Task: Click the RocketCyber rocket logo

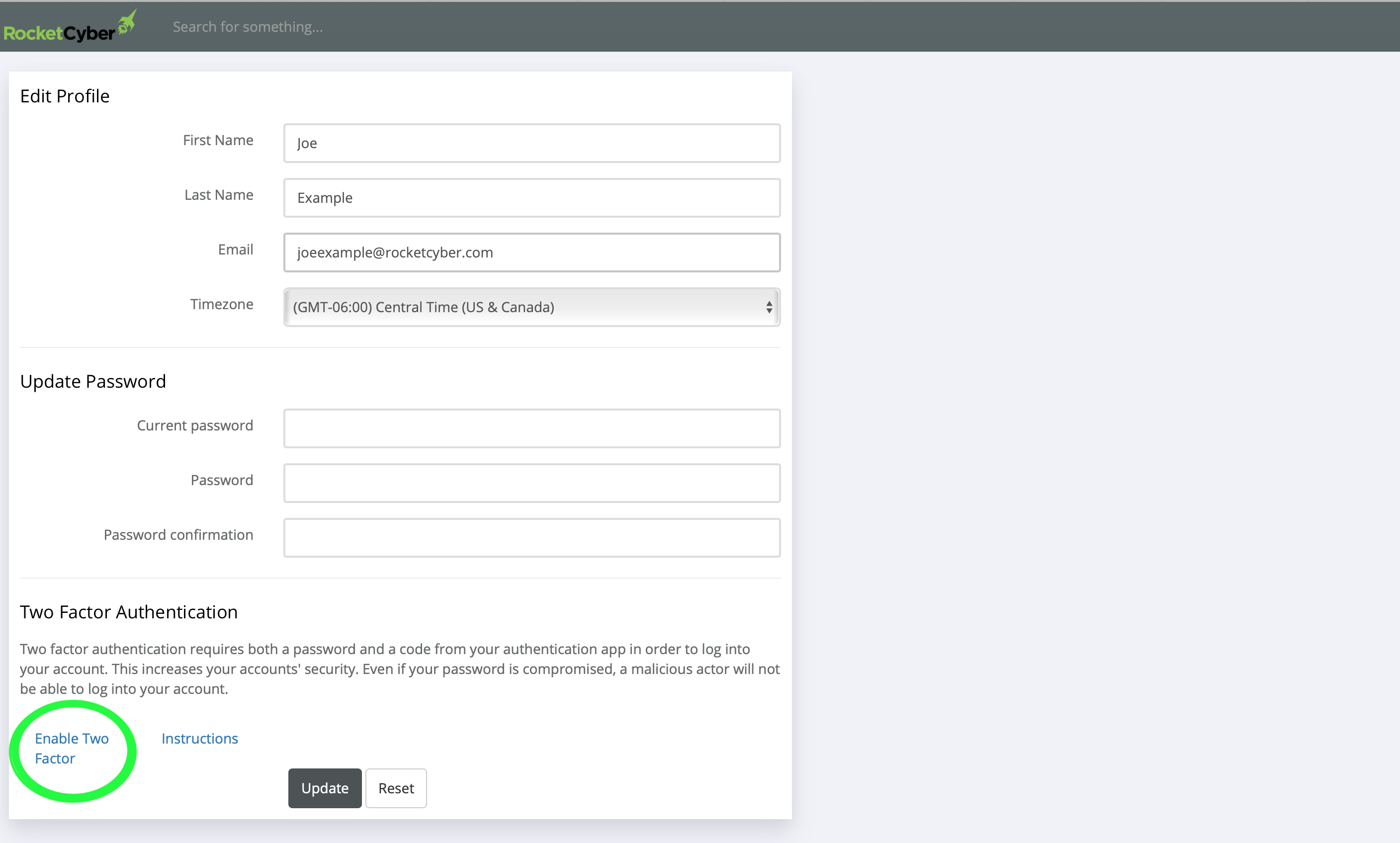Action: click(x=127, y=20)
